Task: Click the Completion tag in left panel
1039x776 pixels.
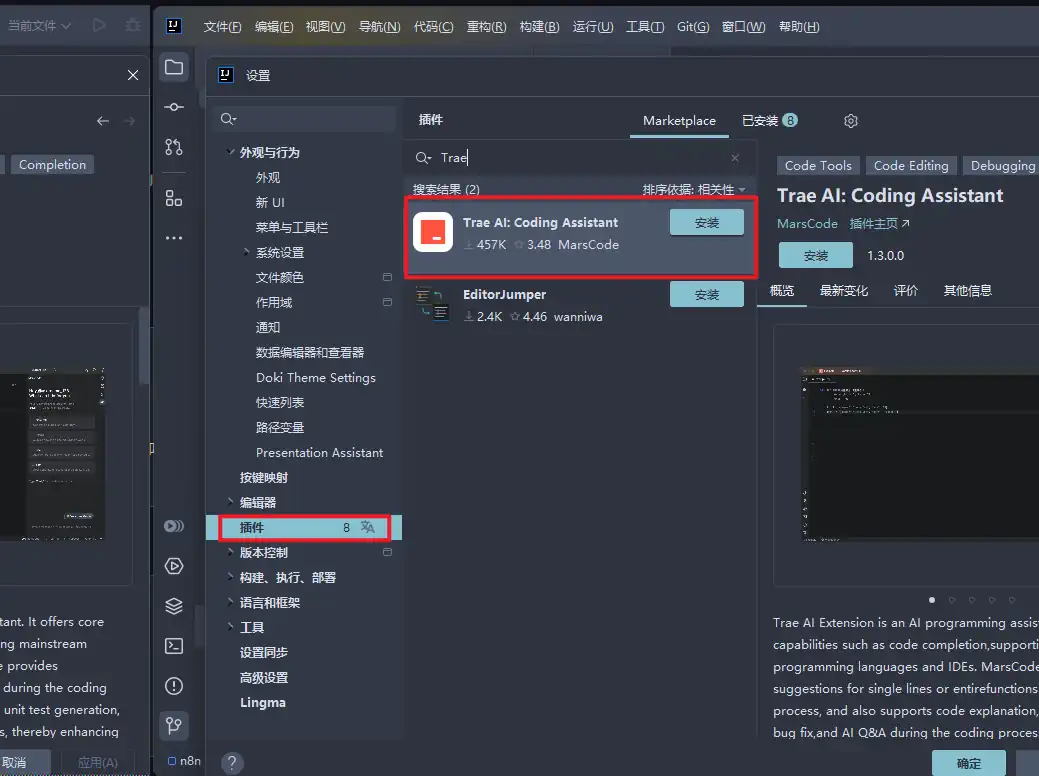Action: click(52, 164)
